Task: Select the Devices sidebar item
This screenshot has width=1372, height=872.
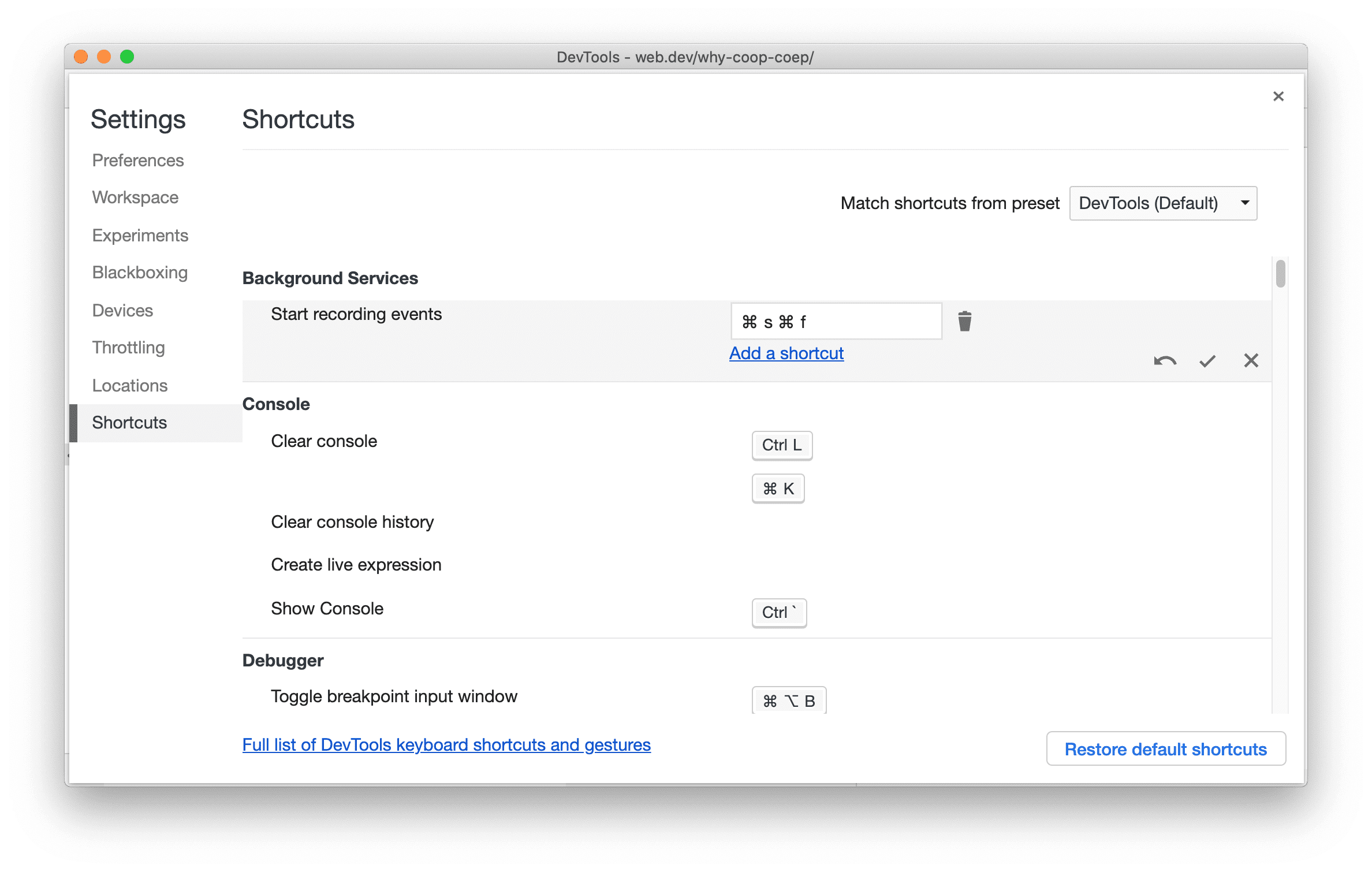Action: click(x=122, y=310)
